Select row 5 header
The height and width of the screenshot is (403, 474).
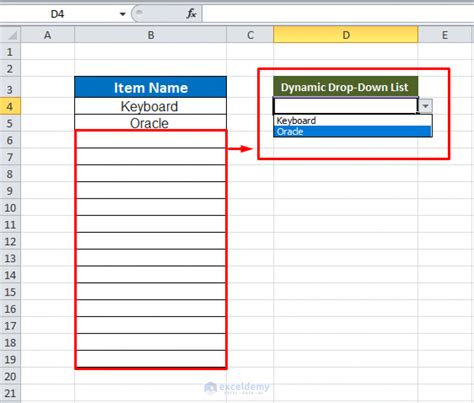tap(10, 123)
